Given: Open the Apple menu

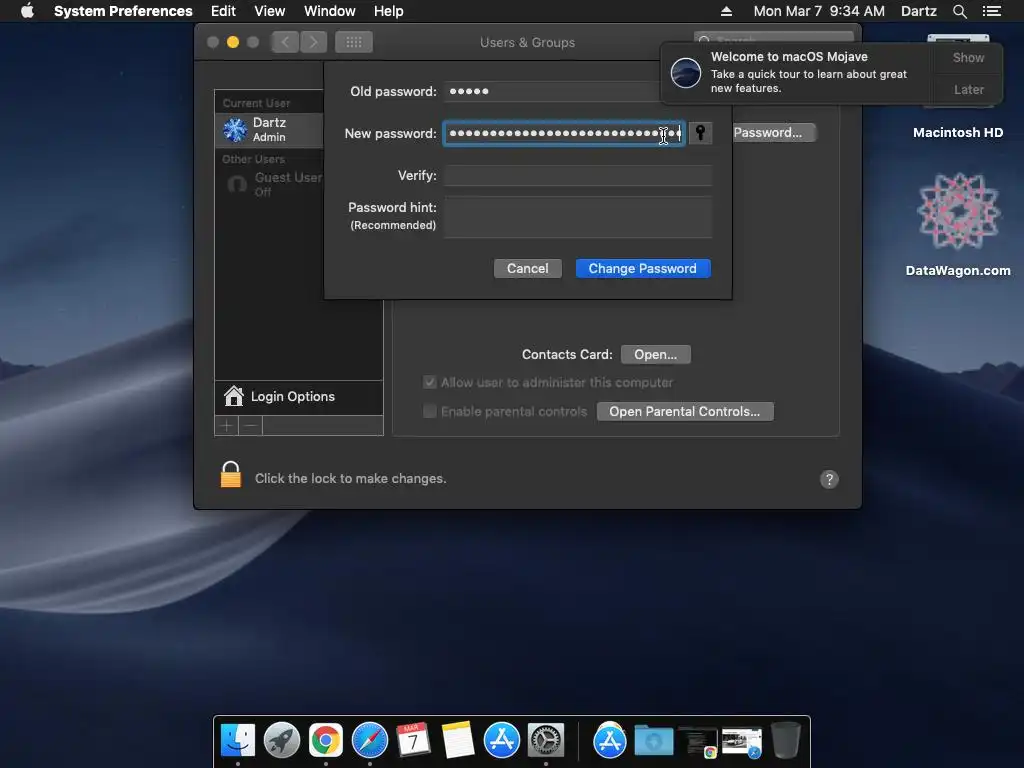Looking at the screenshot, I should [27, 11].
